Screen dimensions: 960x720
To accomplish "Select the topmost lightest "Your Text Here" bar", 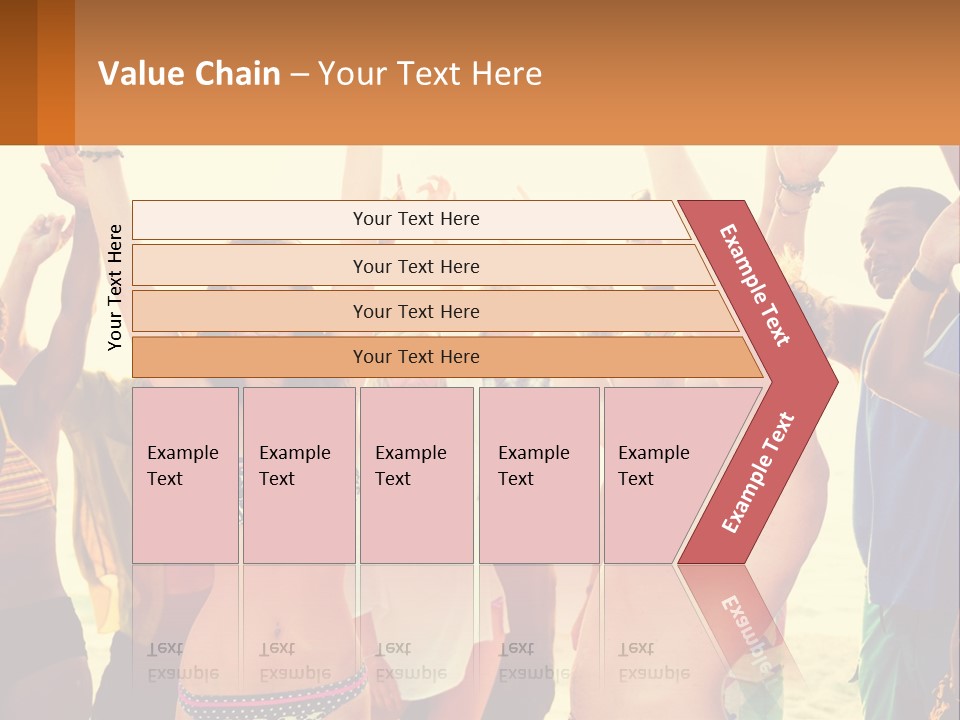I will point(415,219).
